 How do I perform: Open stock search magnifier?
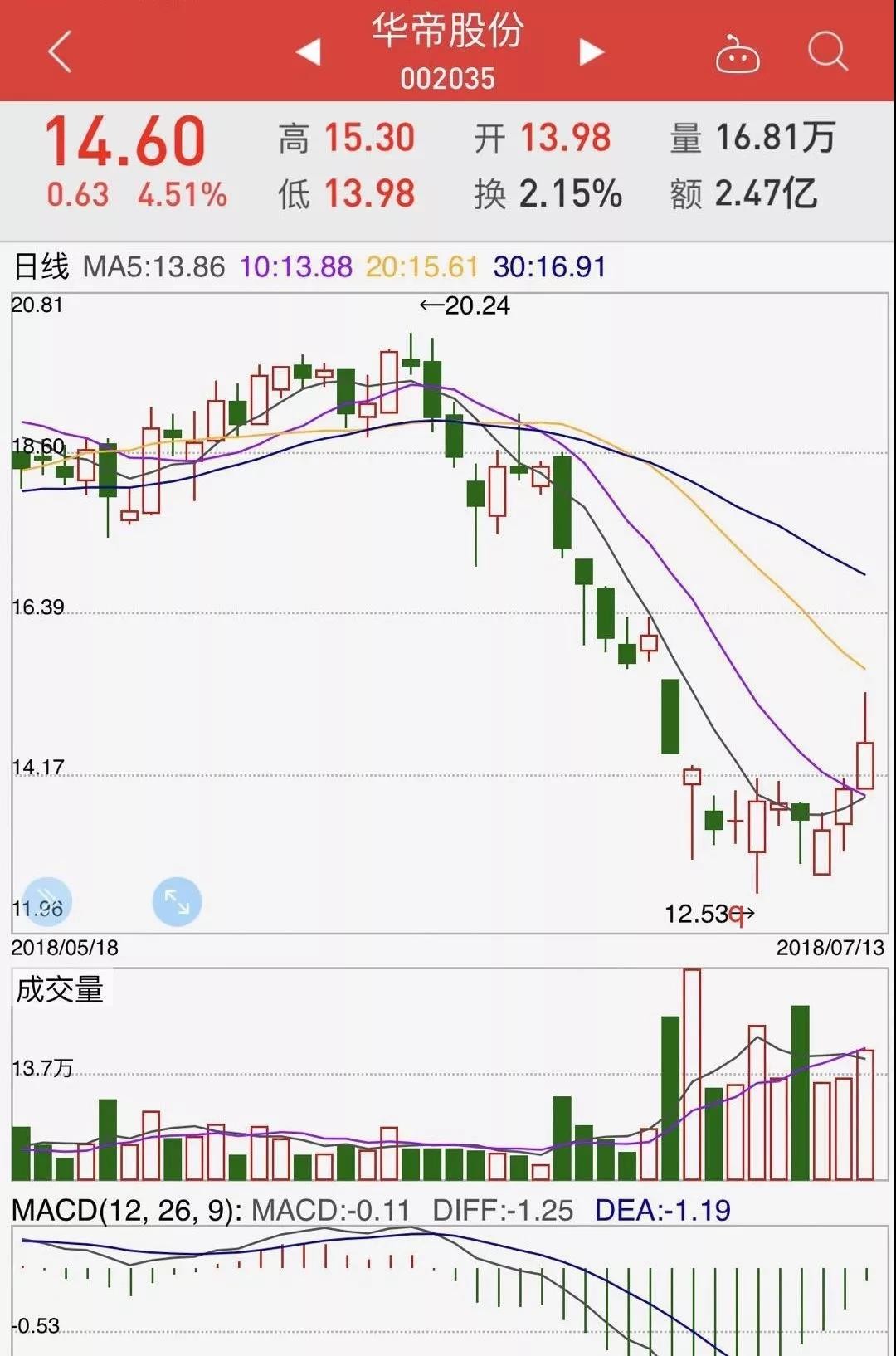pos(828,51)
